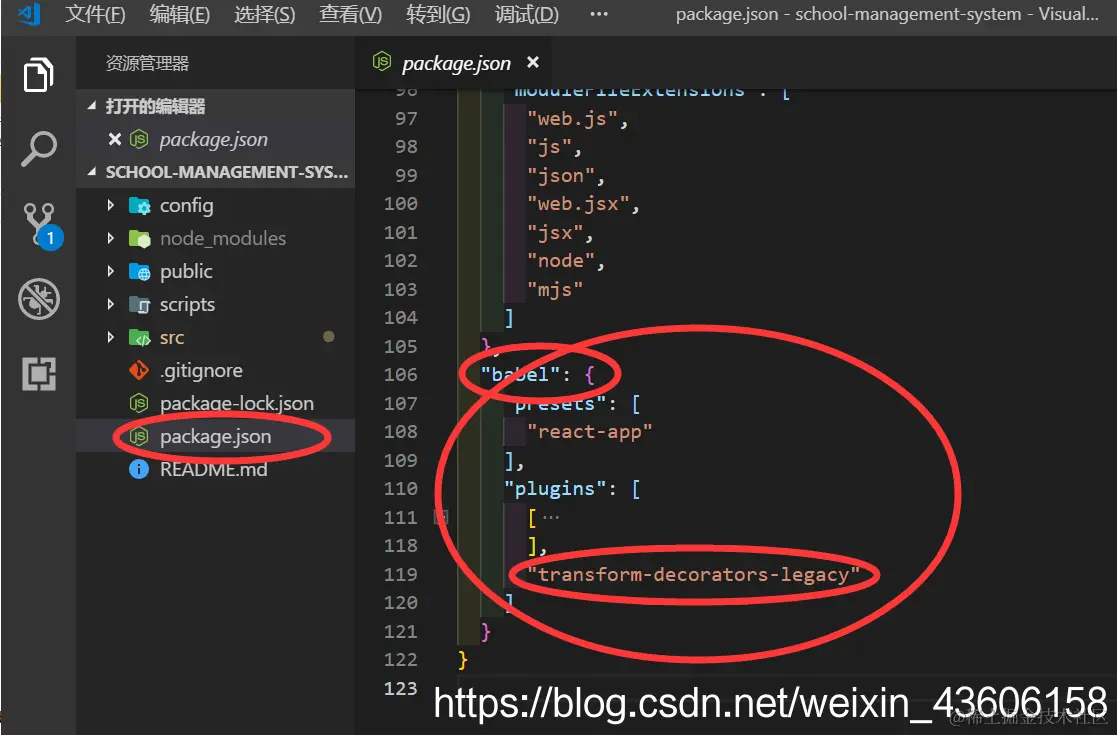Open the 选择(S) menu
Image resolution: width=1117 pixels, height=735 pixels.
(x=264, y=14)
